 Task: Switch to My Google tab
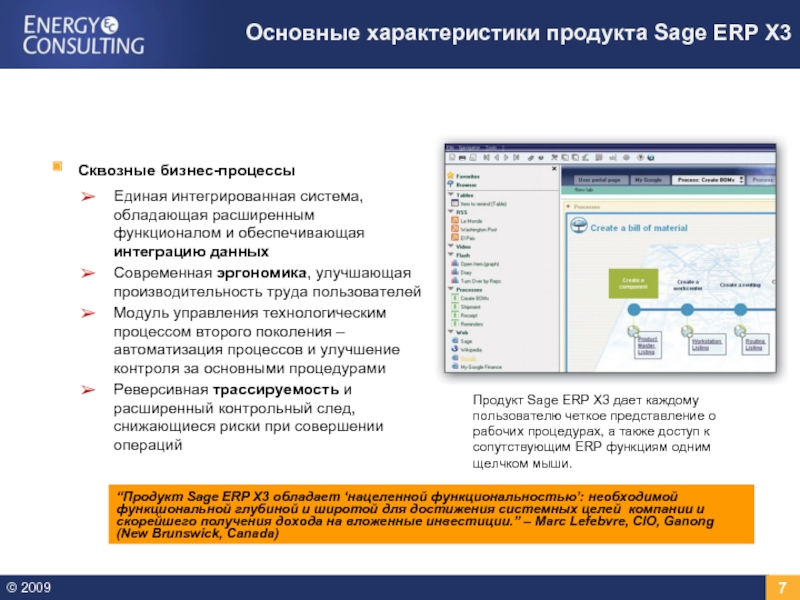tap(648, 180)
